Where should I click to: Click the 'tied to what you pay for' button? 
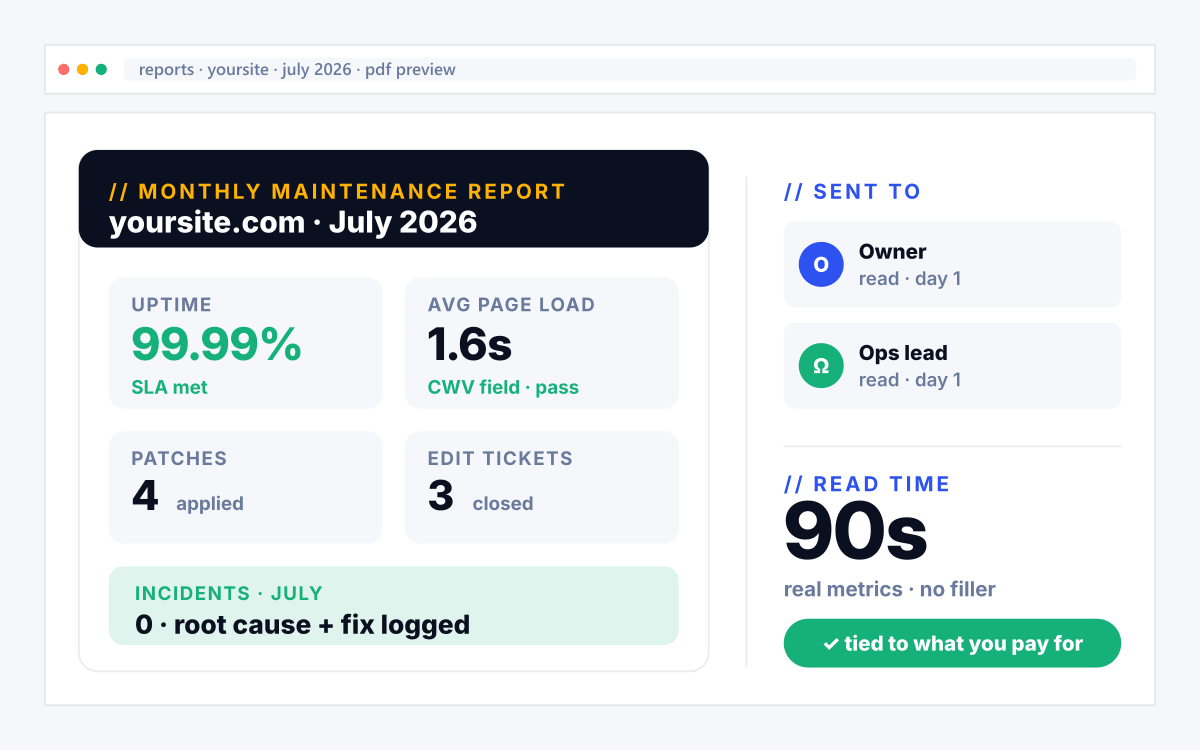(952, 643)
